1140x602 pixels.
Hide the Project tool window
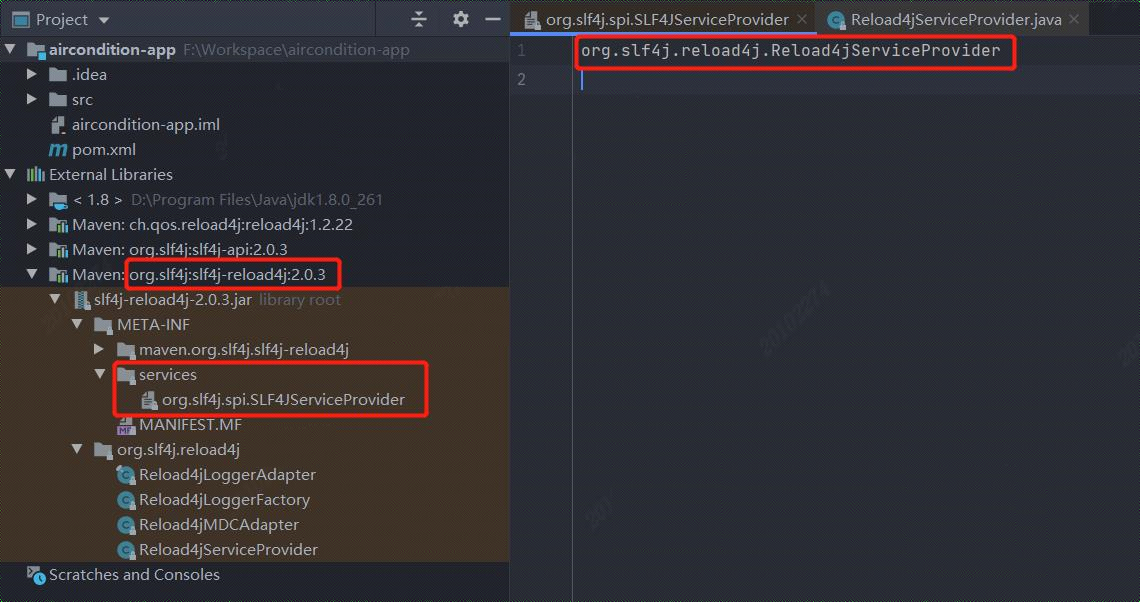493,20
